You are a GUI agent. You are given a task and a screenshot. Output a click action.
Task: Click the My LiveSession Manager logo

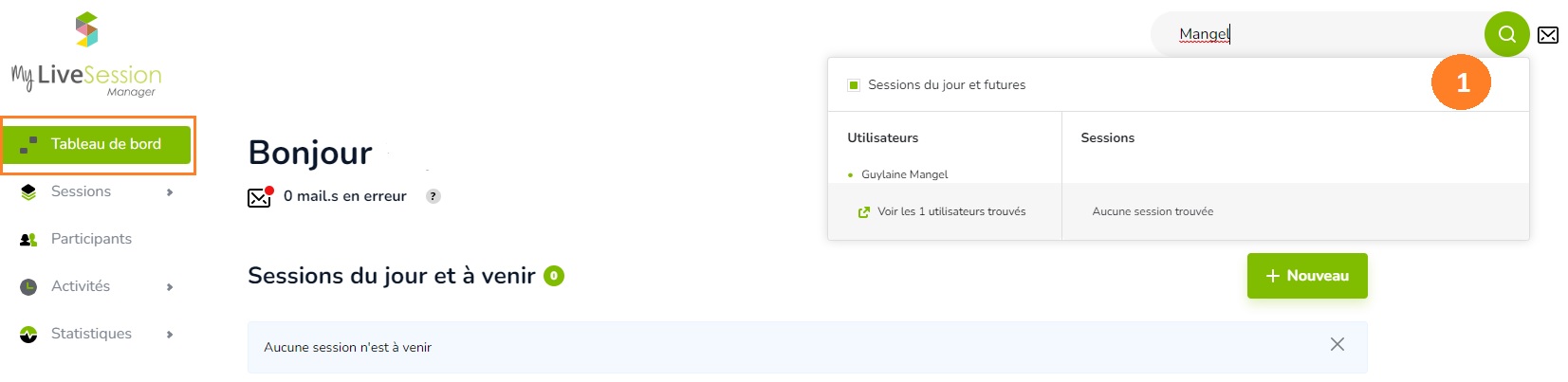click(86, 55)
